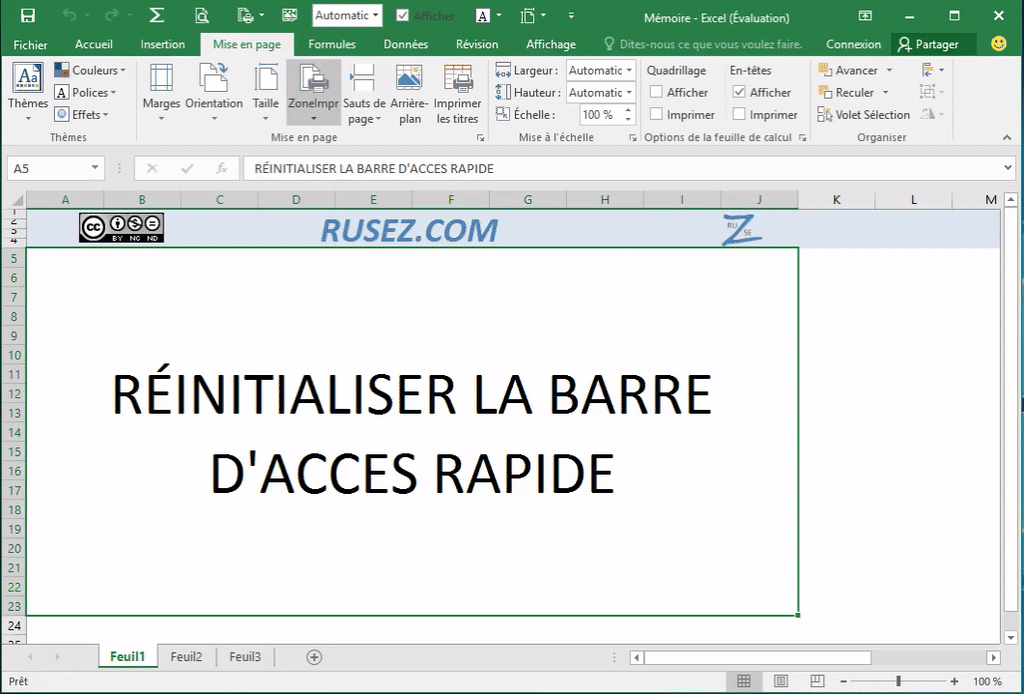Switch to the Formules tab
The image size is (1024, 694).
pyautogui.click(x=332, y=44)
